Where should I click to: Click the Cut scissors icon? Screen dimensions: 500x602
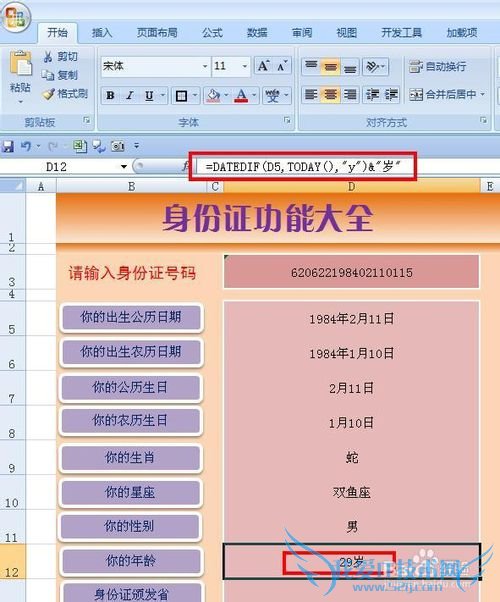click(48, 57)
